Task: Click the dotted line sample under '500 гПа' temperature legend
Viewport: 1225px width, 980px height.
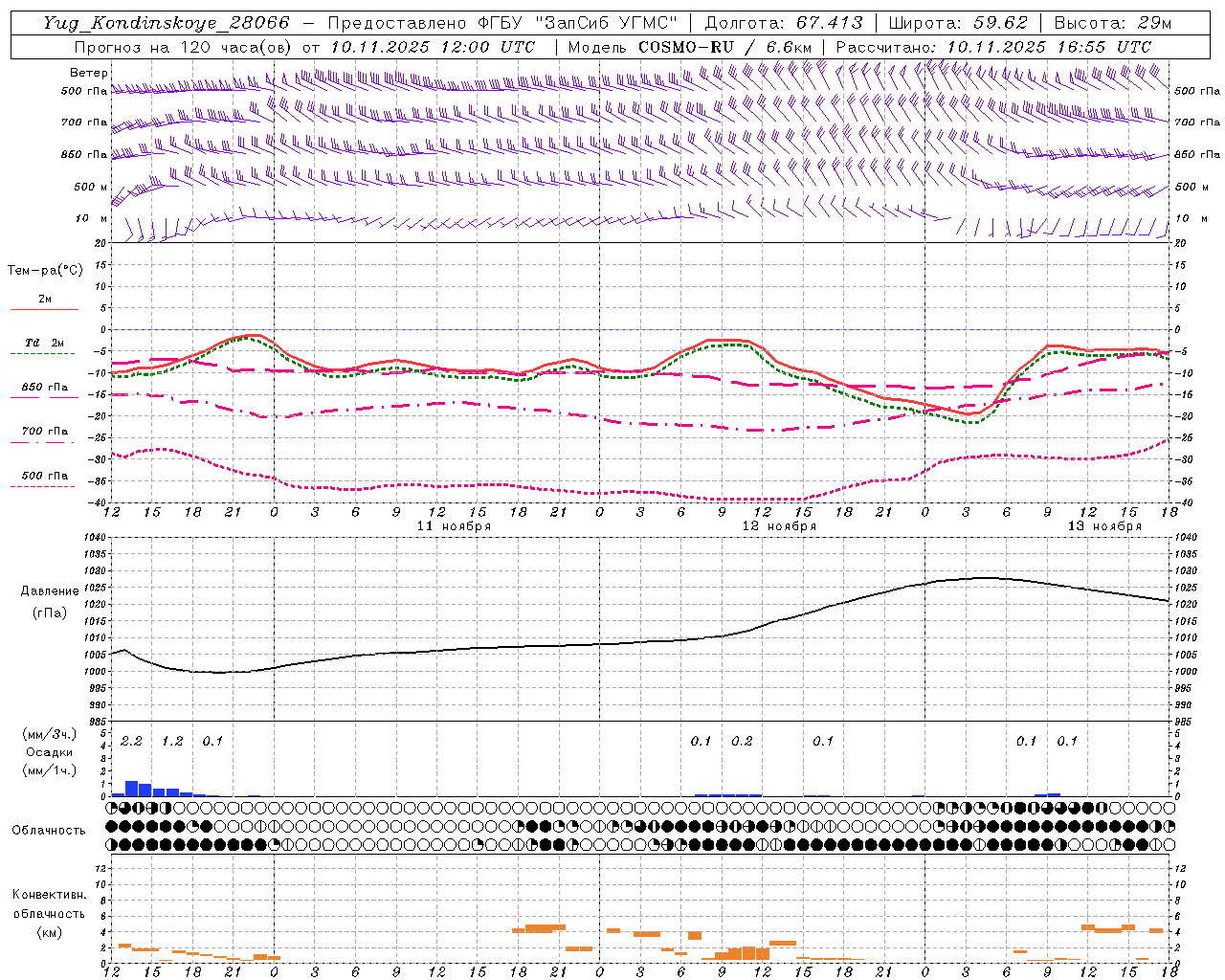Action: pos(44,486)
